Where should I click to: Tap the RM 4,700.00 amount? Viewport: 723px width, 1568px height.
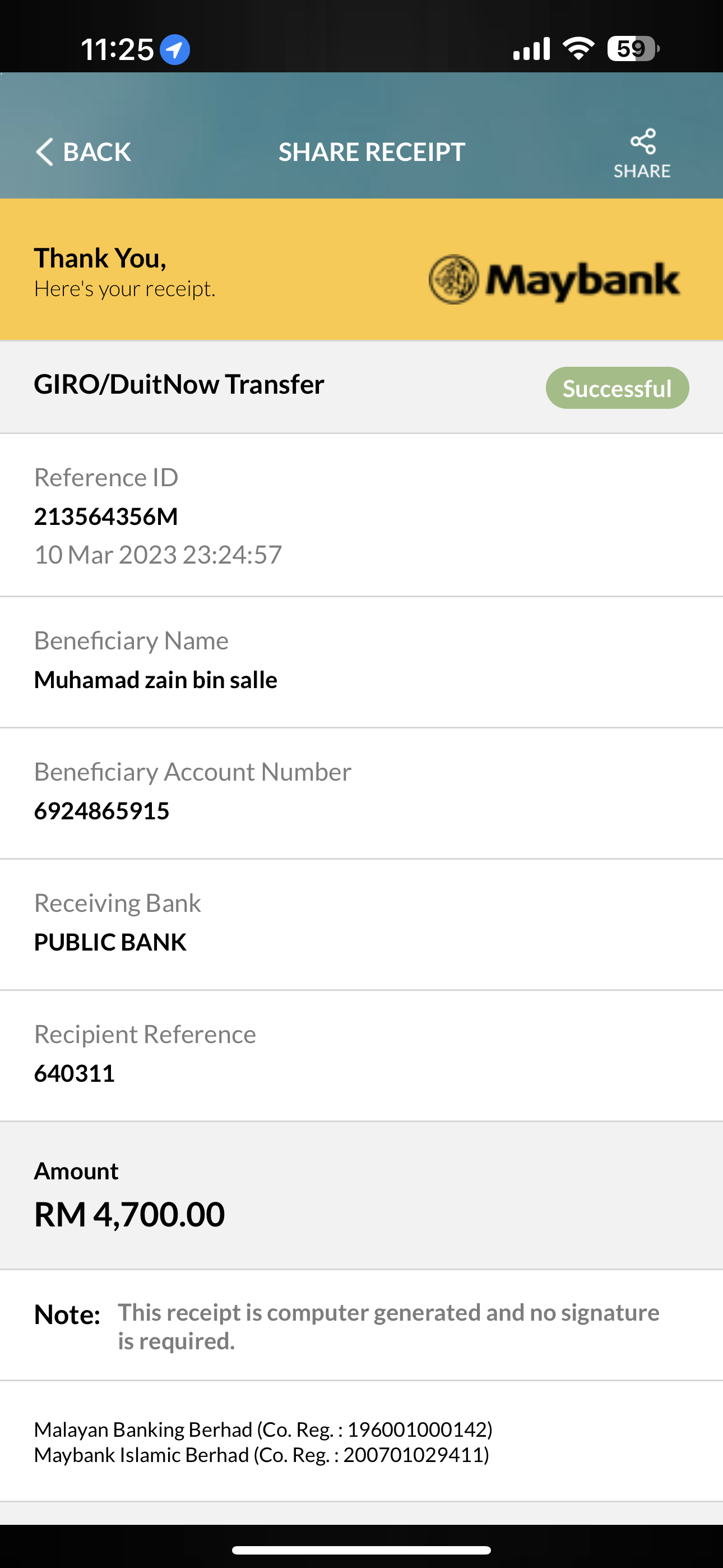(x=129, y=1214)
